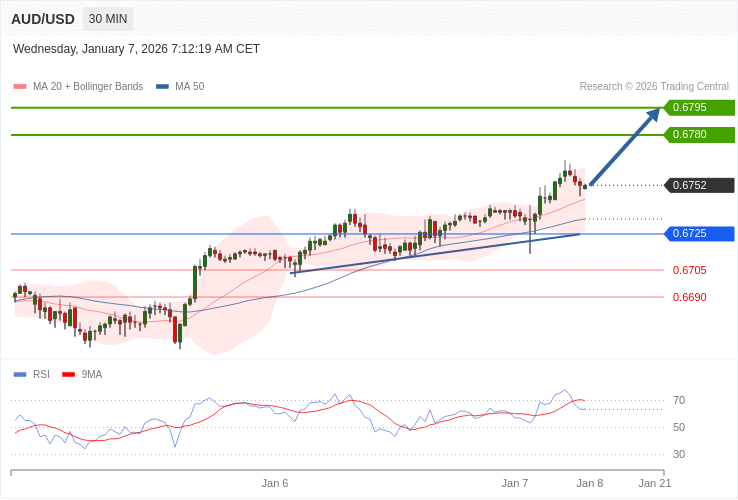738x500 pixels.
Task: Click the 0.6690 red support label
Action: tap(689, 297)
